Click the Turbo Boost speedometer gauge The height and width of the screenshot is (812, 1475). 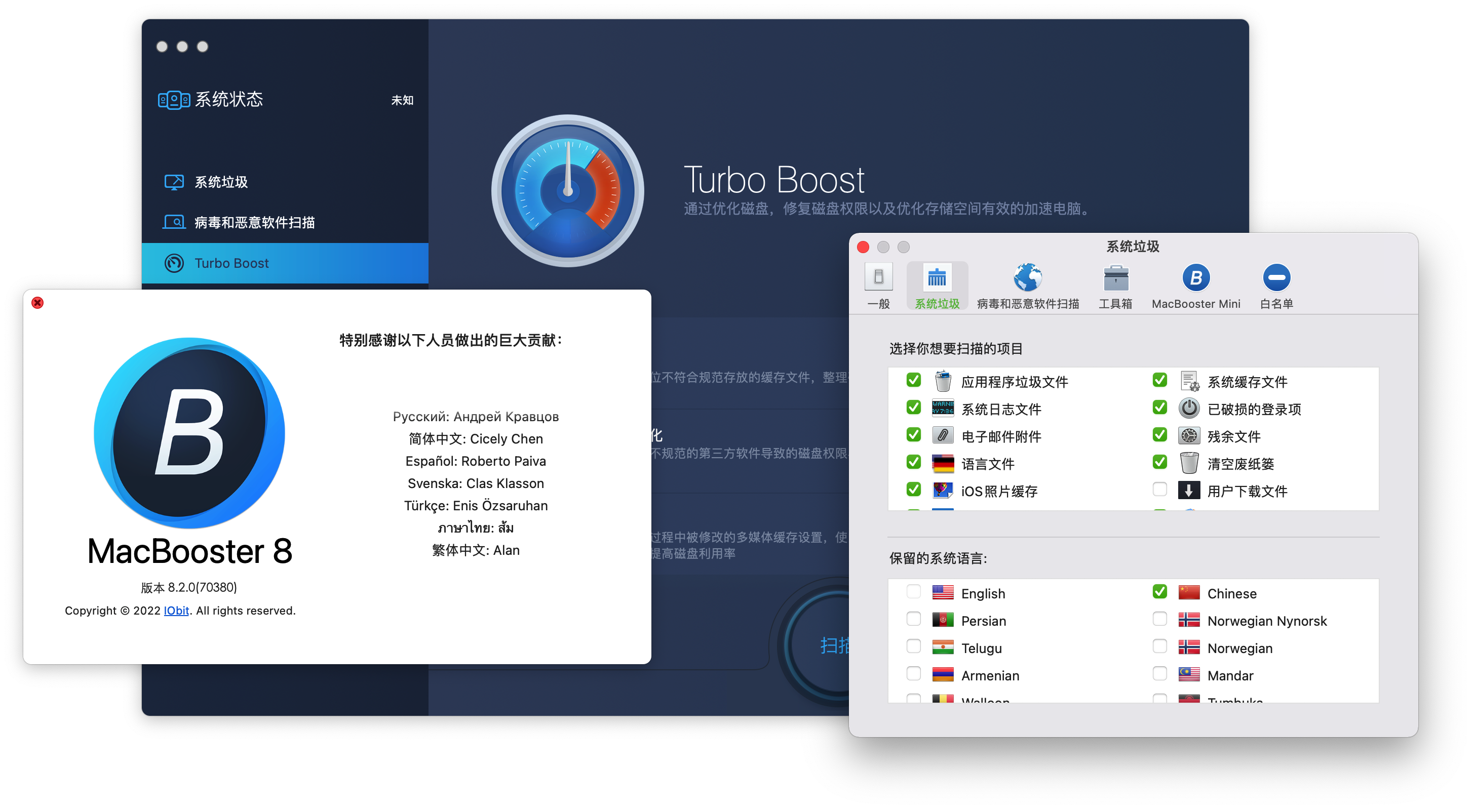pyautogui.click(x=567, y=190)
